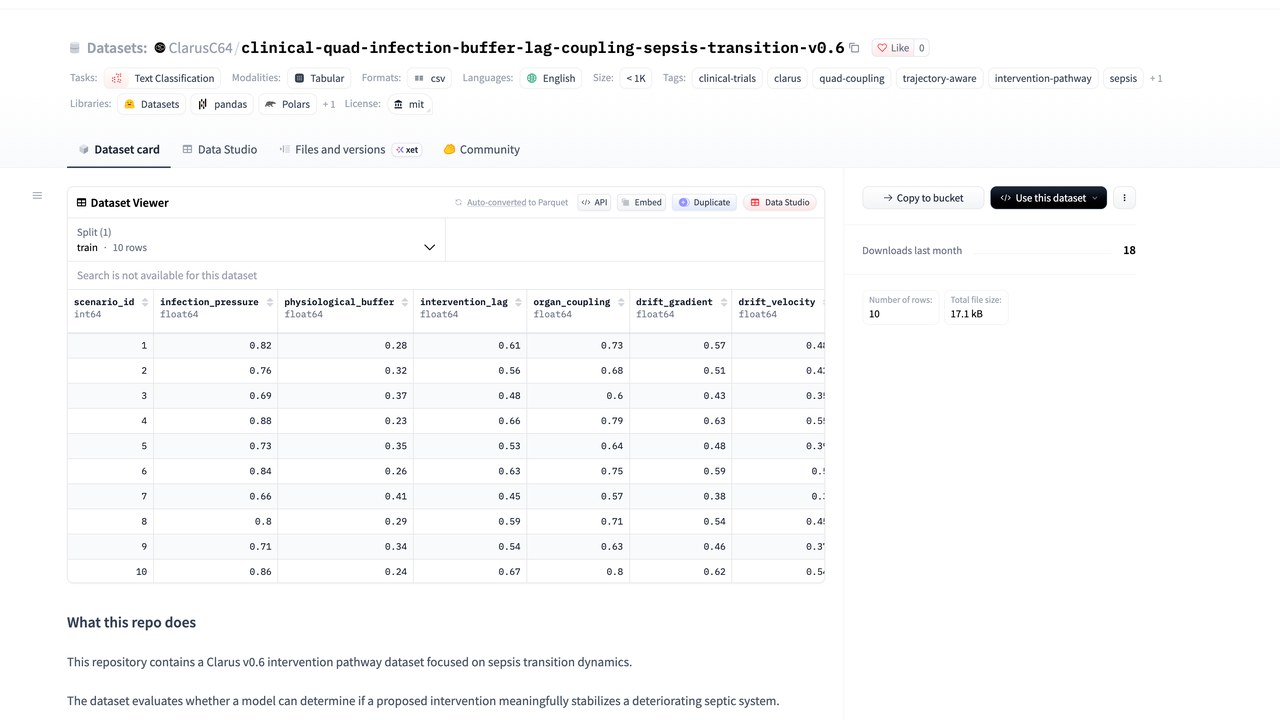Sort by the infection_pressure column sort icon

coord(269,302)
